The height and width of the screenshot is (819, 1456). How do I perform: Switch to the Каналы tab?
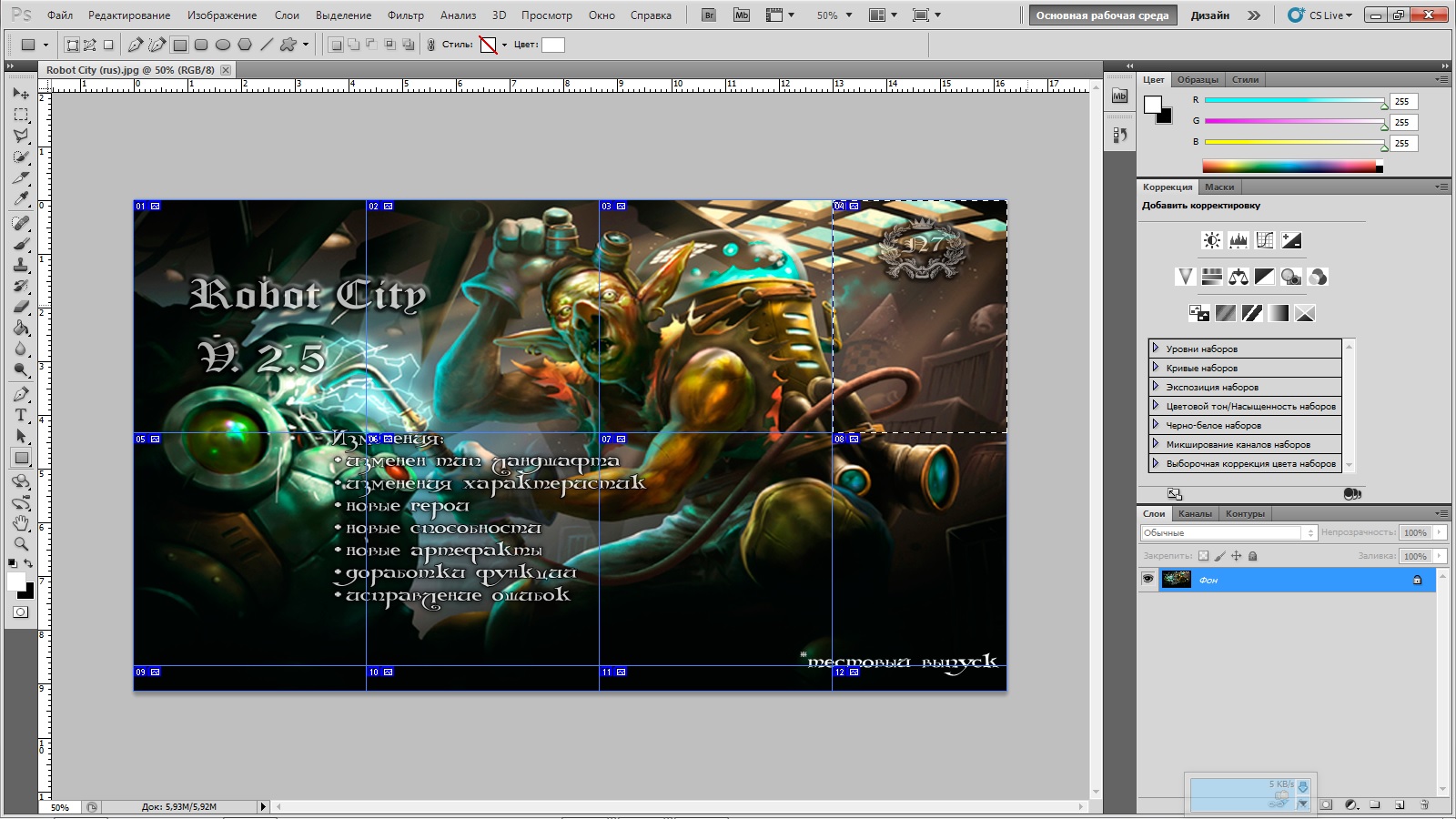pos(1195,514)
